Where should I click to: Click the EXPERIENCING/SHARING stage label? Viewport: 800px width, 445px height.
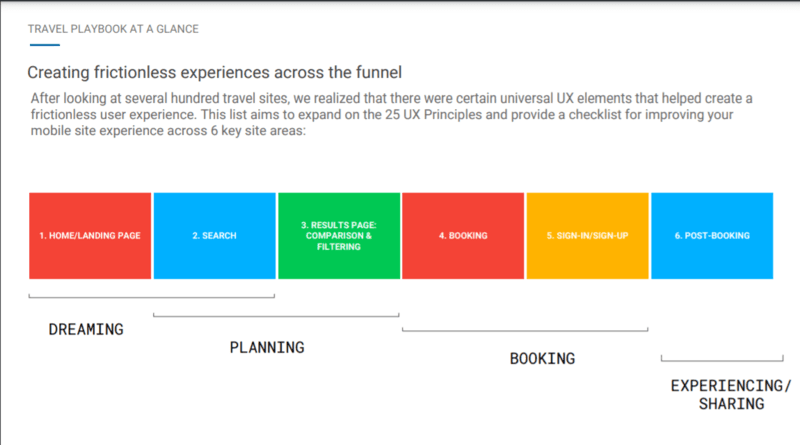(x=731, y=394)
